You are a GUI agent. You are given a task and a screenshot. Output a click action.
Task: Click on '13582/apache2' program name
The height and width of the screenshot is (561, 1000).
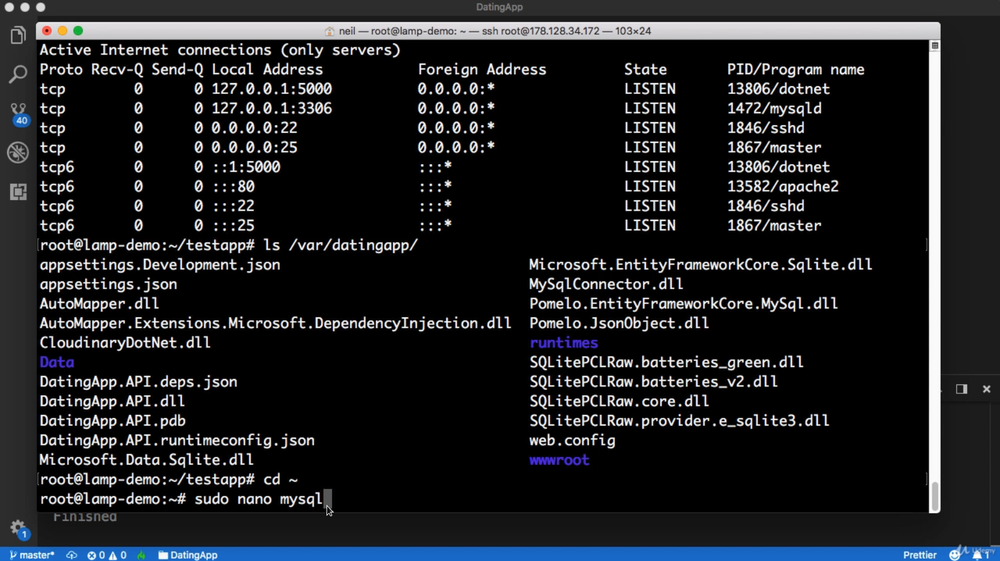tap(783, 187)
